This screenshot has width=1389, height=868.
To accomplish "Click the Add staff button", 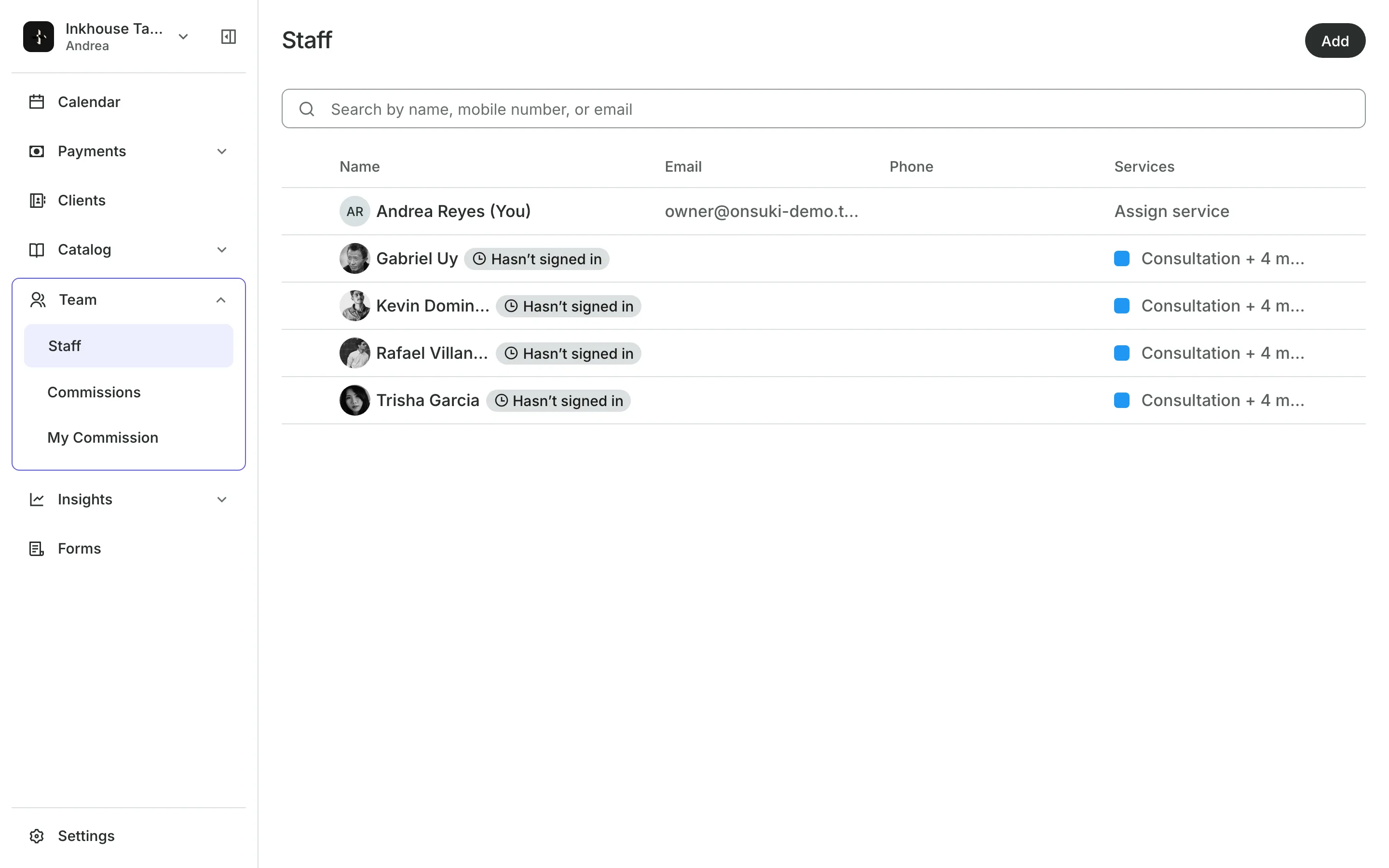I will pos(1335,41).
